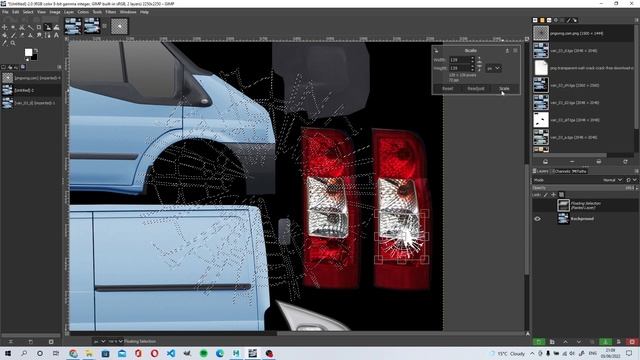Click the white foreground color swatch
Viewport: 640px width, 360px height.
29,53
